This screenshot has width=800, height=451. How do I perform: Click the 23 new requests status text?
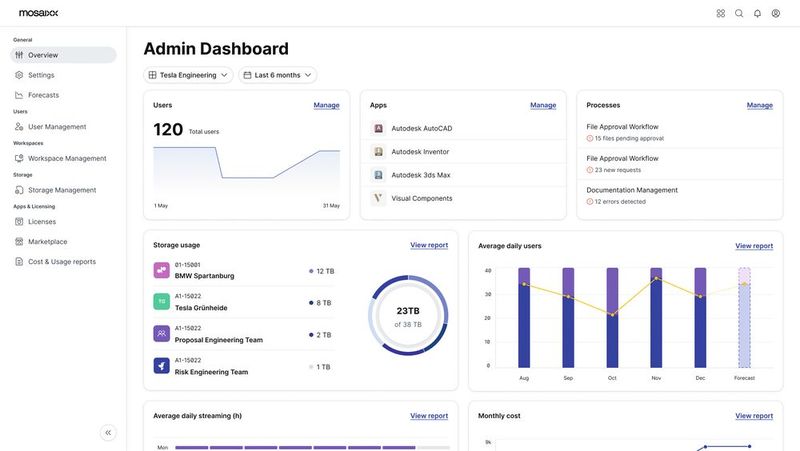(x=617, y=170)
